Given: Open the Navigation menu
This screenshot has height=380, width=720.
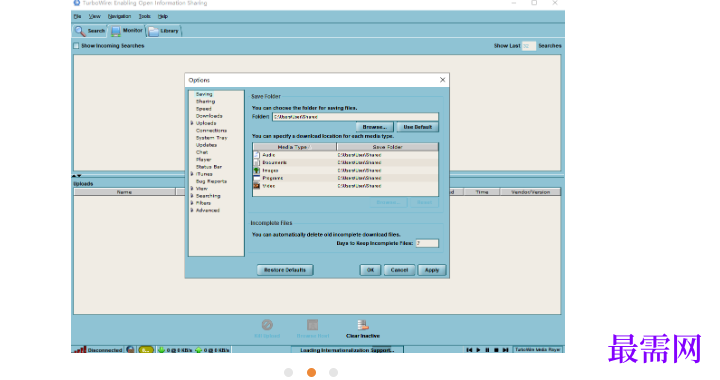Looking at the screenshot, I should click(119, 17).
